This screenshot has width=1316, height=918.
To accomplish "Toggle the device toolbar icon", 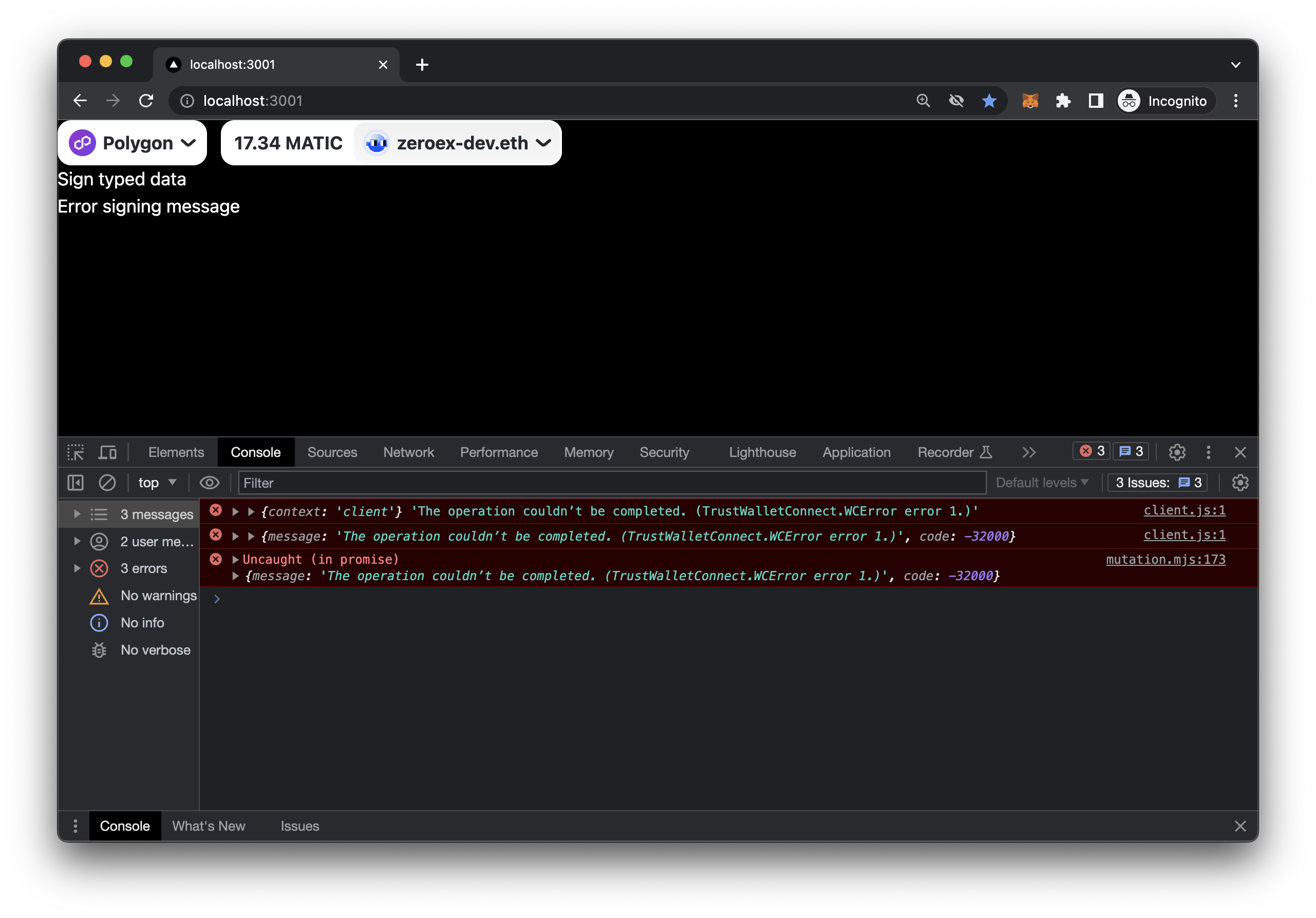I will (108, 453).
